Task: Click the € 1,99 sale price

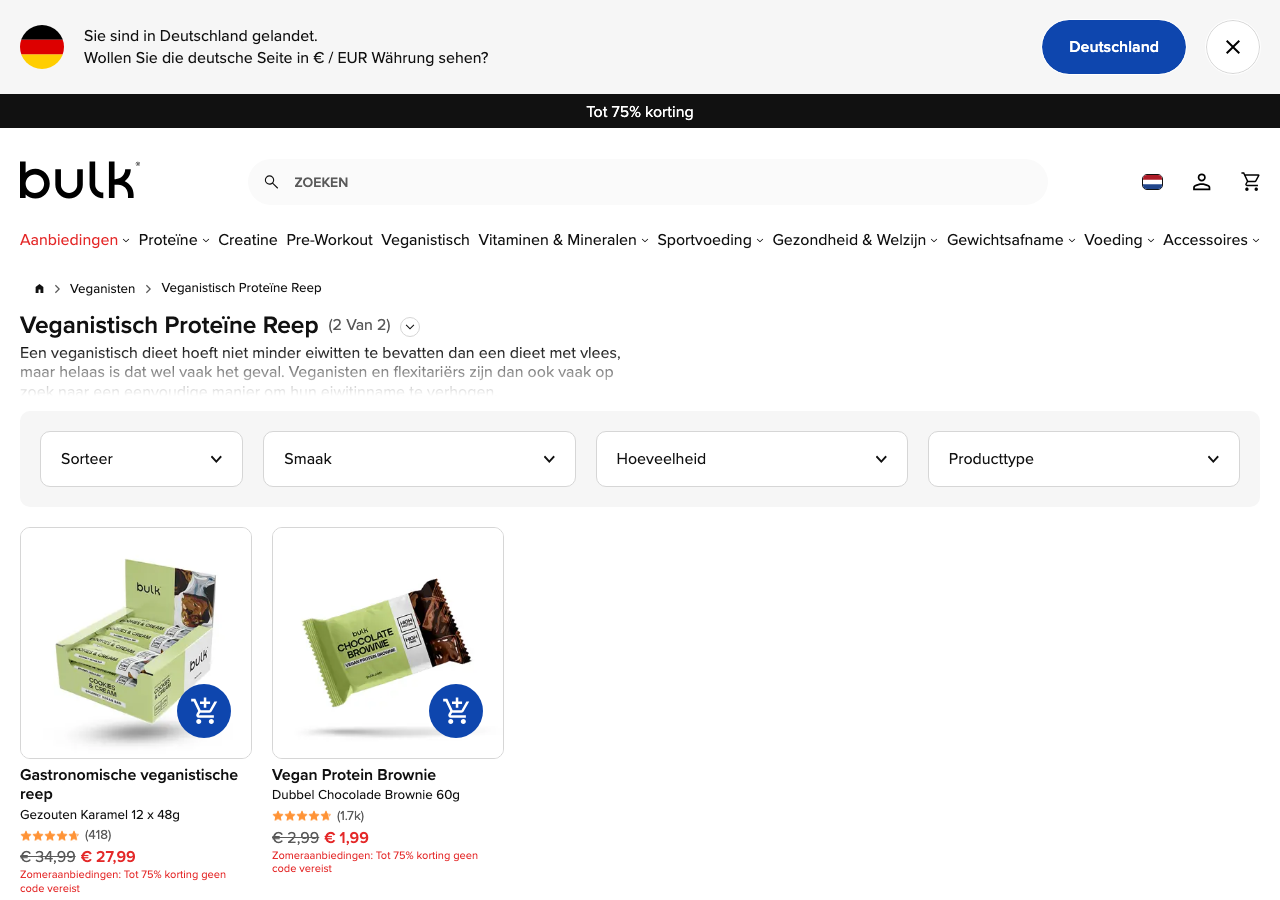Action: (346, 838)
